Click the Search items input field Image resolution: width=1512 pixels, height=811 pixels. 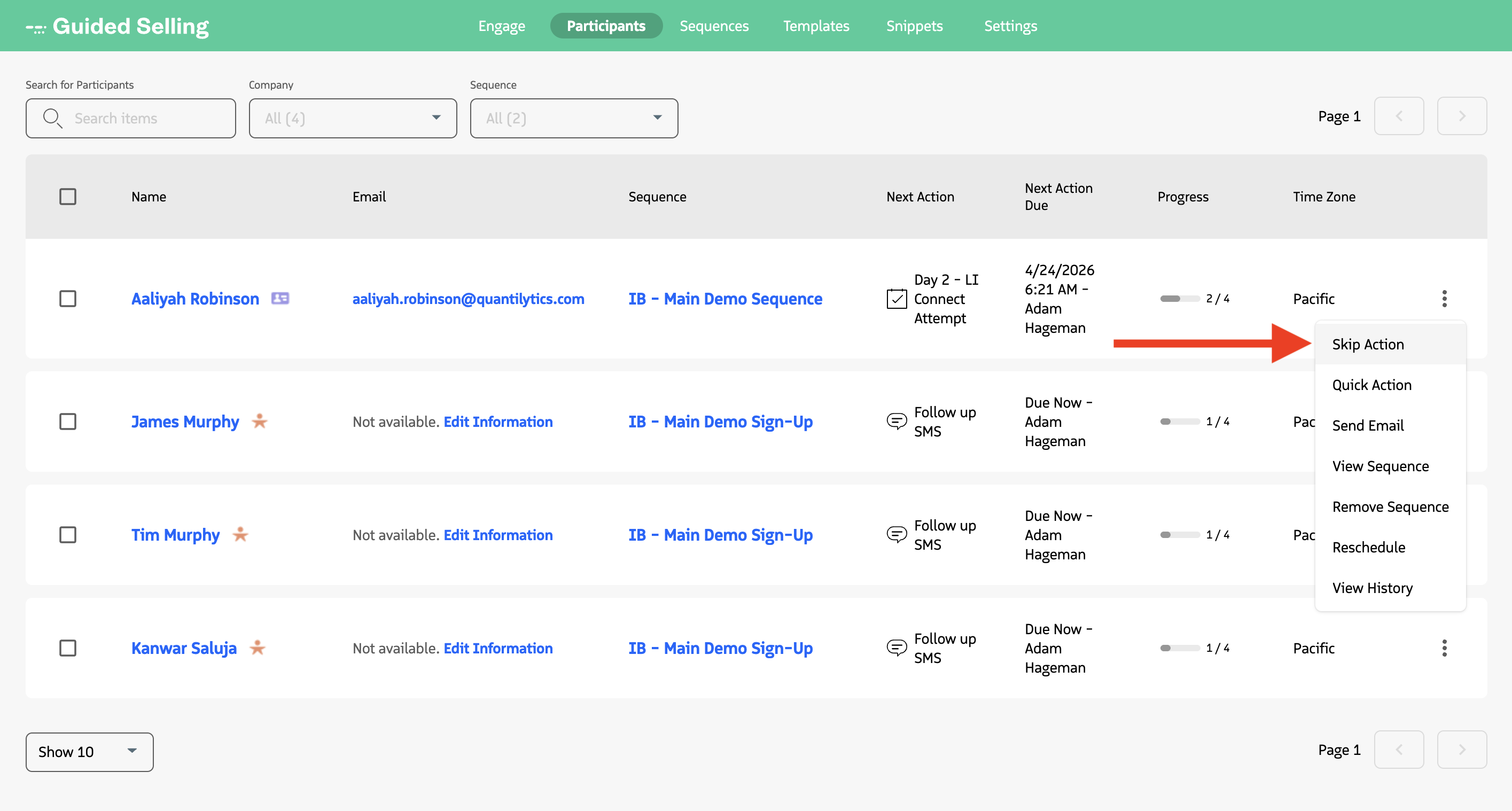click(141, 118)
